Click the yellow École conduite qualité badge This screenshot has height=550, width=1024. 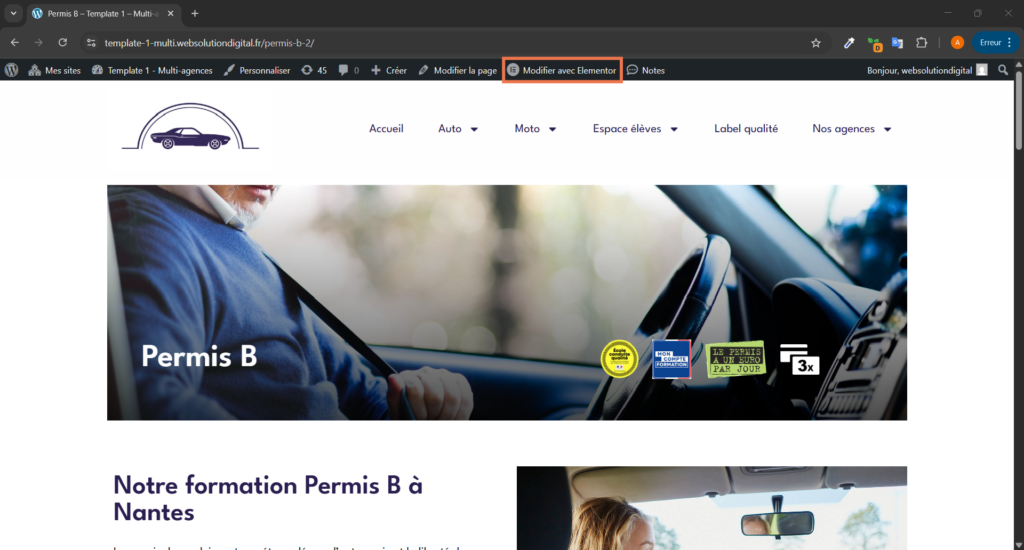click(619, 359)
